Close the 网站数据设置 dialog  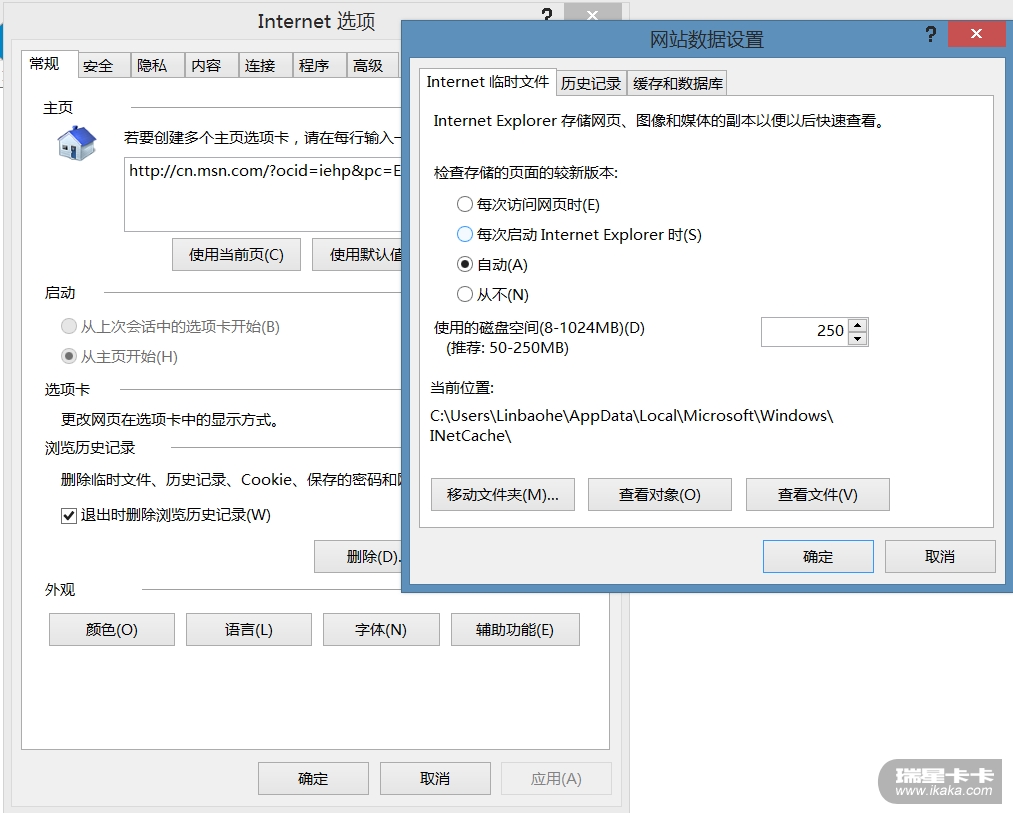click(x=976, y=34)
